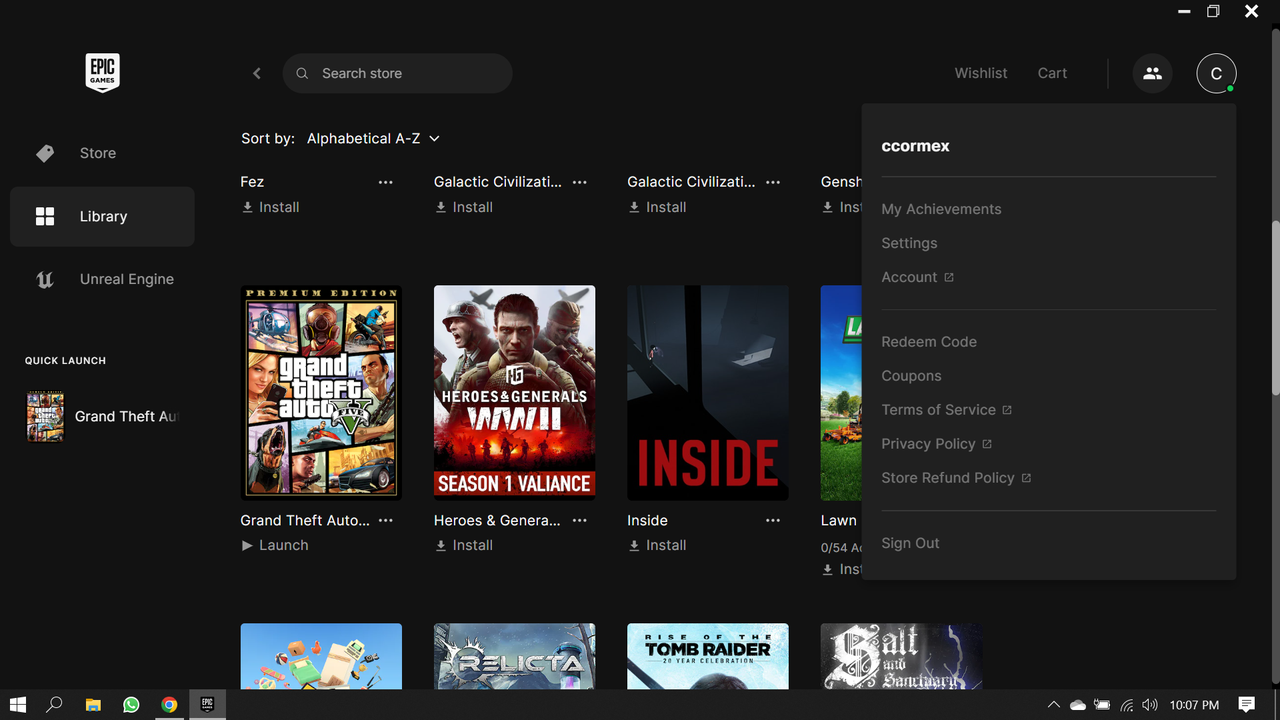Click the volume icon in system tray
Image resolution: width=1280 pixels, height=720 pixels.
[x=1150, y=705]
